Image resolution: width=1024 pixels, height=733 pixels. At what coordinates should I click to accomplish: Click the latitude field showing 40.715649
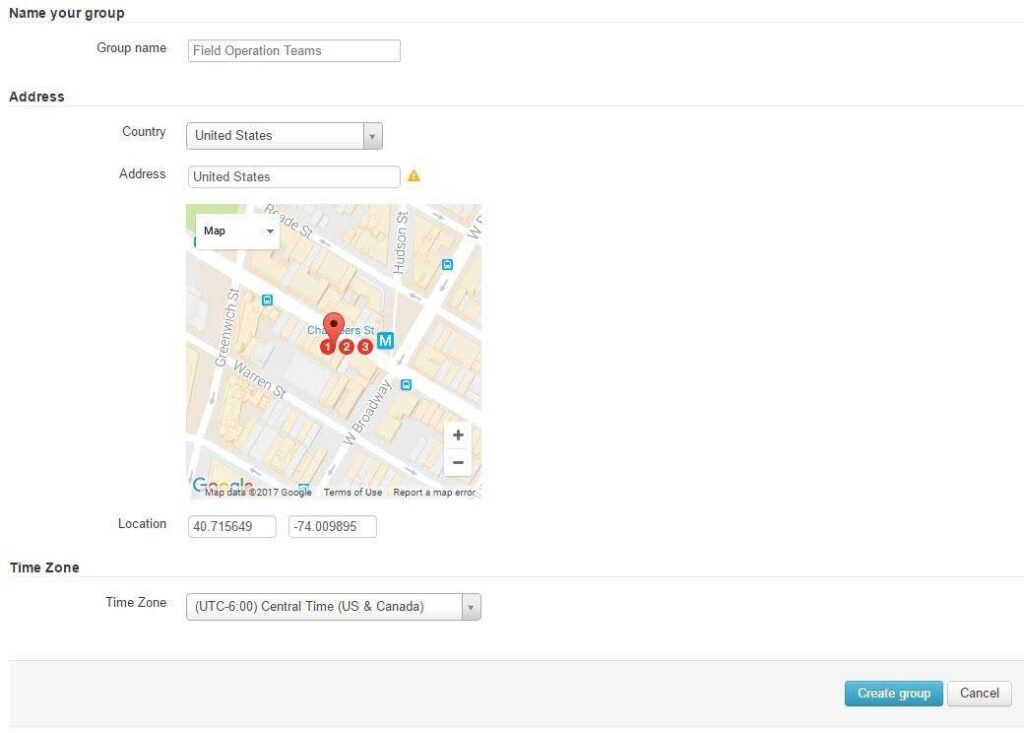pos(232,526)
